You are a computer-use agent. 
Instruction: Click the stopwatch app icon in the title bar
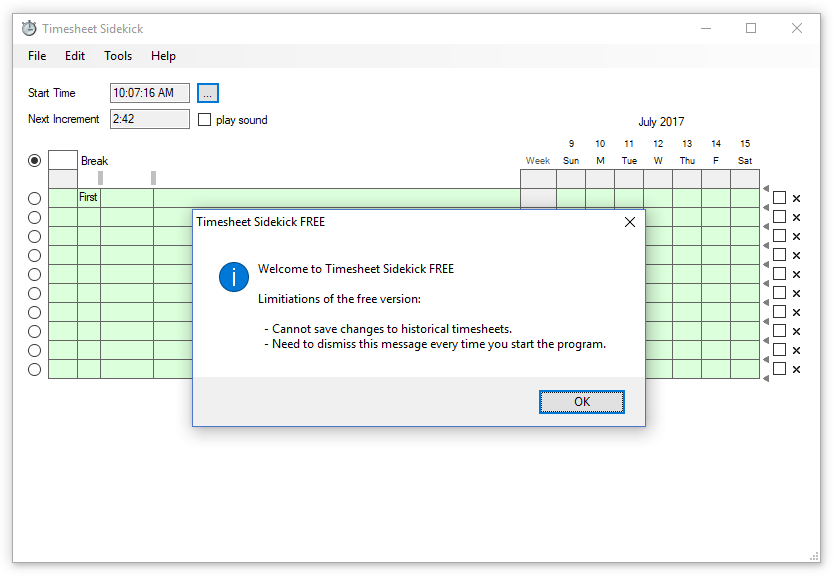(29, 28)
